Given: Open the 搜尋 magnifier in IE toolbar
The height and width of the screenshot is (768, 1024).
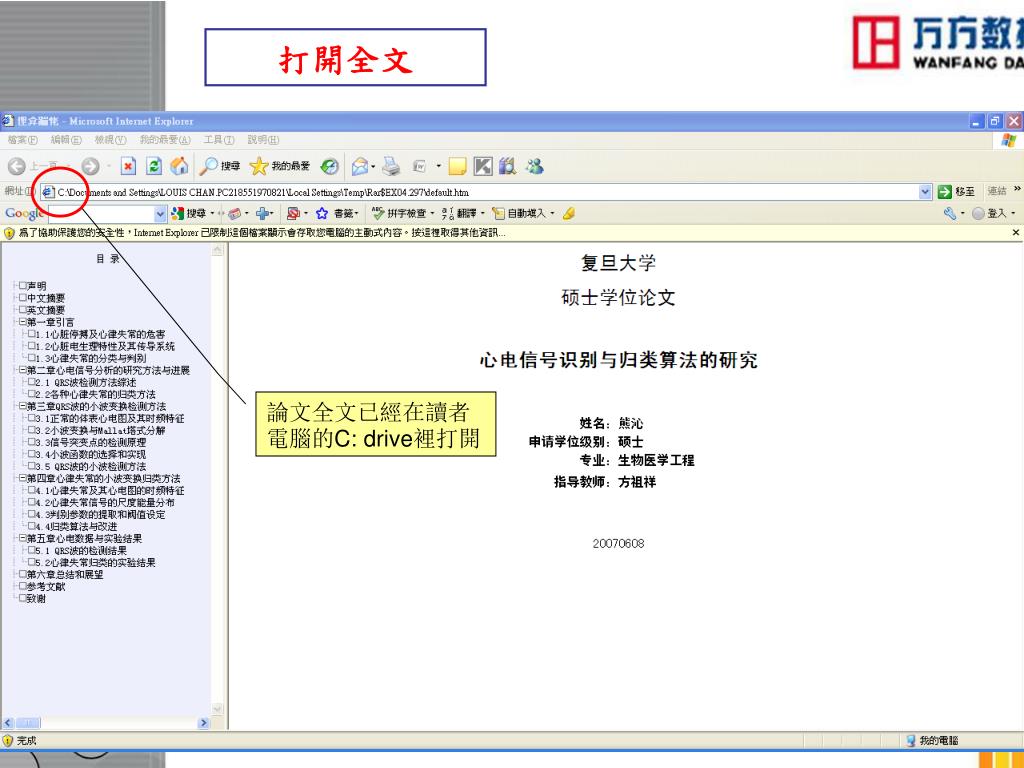Looking at the screenshot, I should (x=219, y=167).
